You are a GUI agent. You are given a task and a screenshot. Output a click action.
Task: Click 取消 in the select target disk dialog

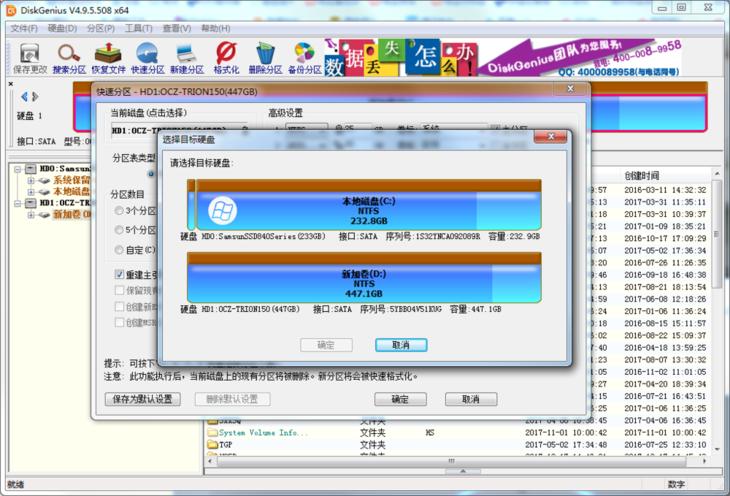pos(401,345)
